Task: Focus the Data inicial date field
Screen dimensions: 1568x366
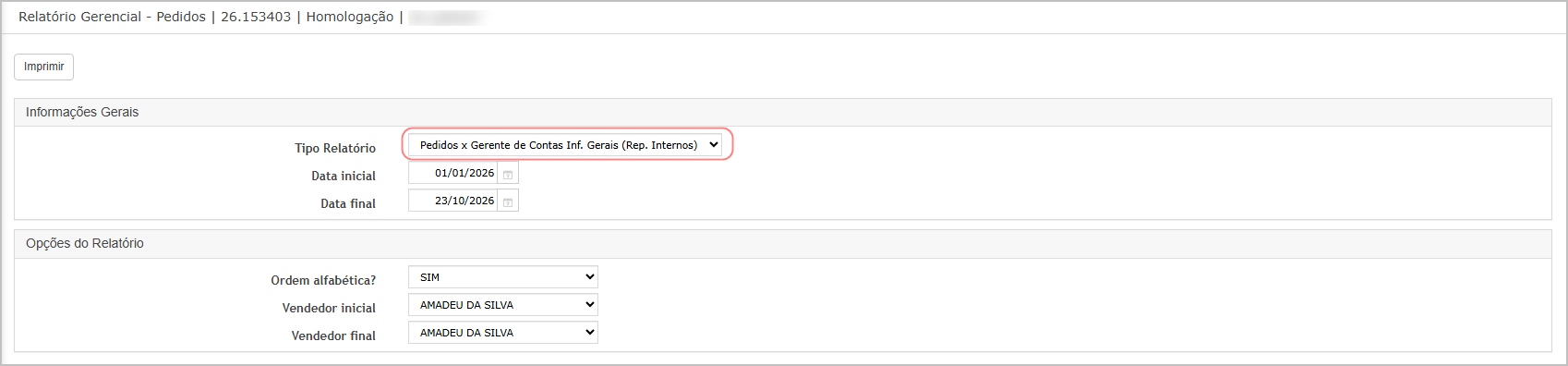Action: point(452,173)
